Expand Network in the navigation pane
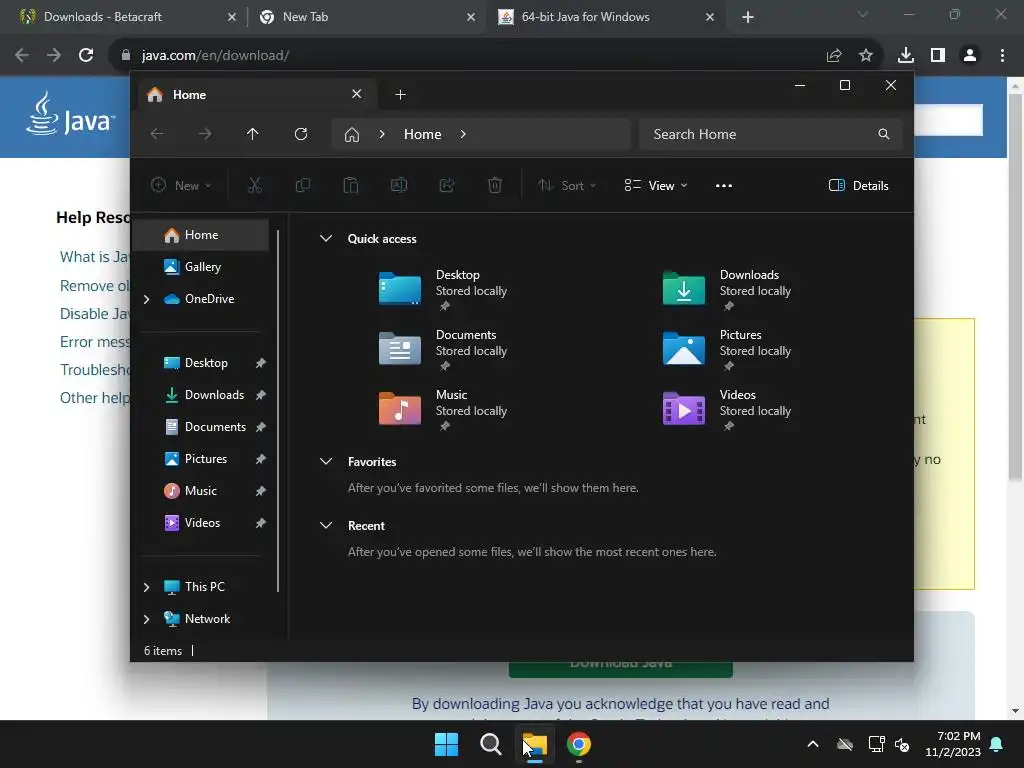This screenshot has height=768, width=1024. [x=146, y=619]
